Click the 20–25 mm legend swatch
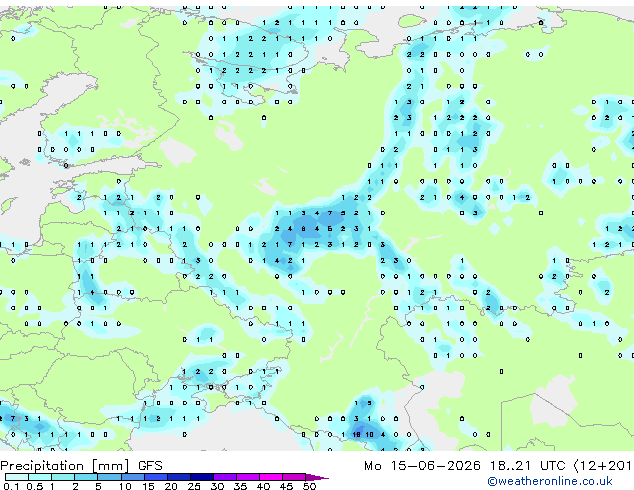The width and height of the screenshot is (634, 490). pyautogui.click(x=178, y=477)
